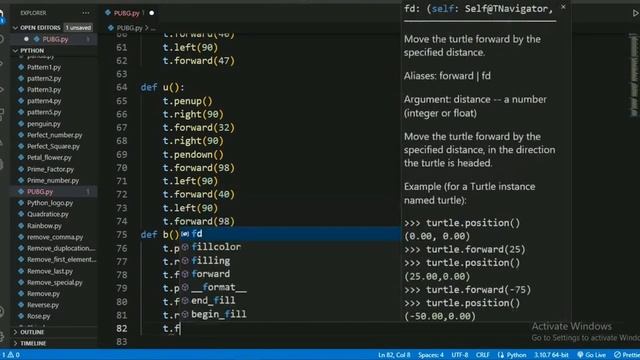Open Pattern1.py in the explorer
The height and width of the screenshot is (360, 640).
coord(44,67)
